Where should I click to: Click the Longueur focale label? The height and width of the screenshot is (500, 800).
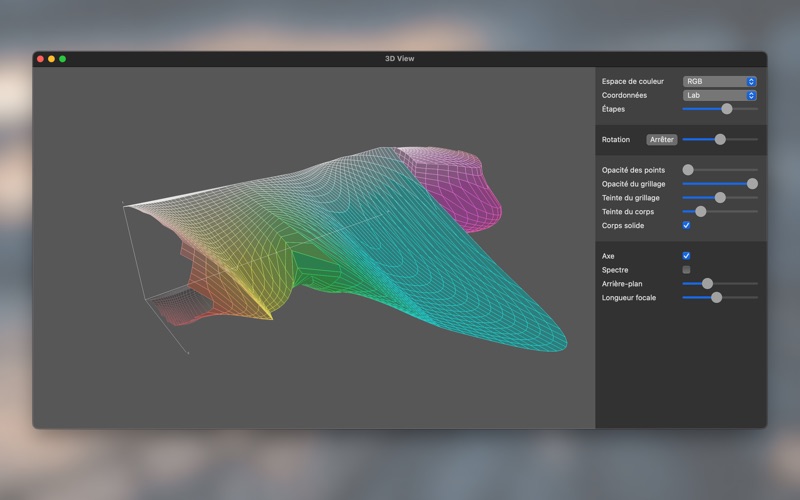point(629,298)
